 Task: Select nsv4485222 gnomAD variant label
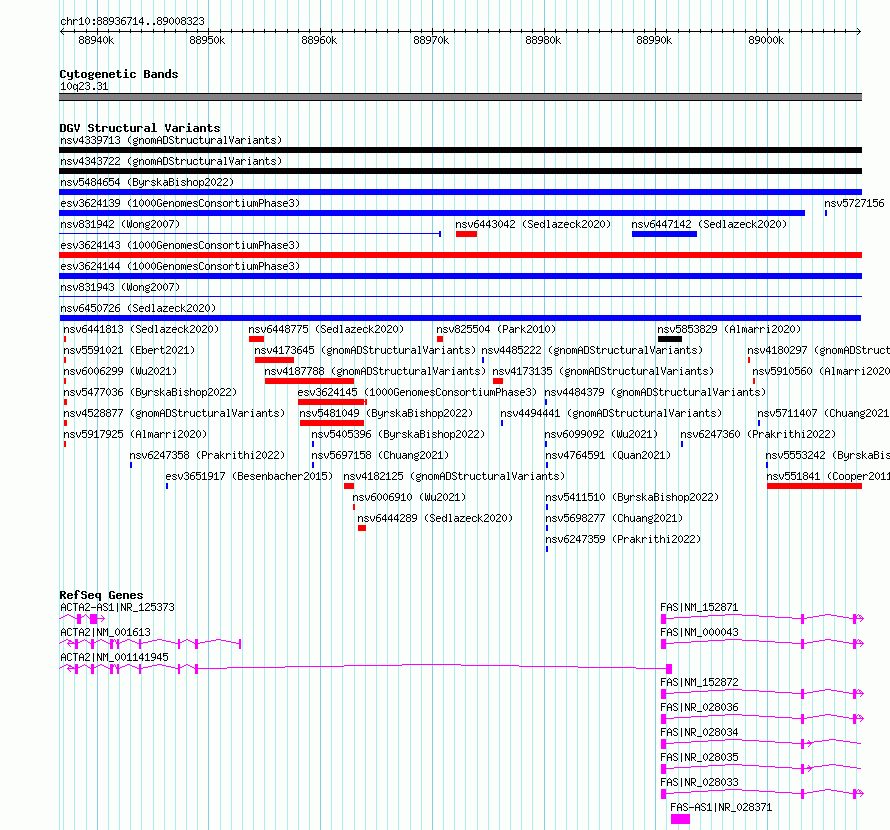[x=592, y=350]
